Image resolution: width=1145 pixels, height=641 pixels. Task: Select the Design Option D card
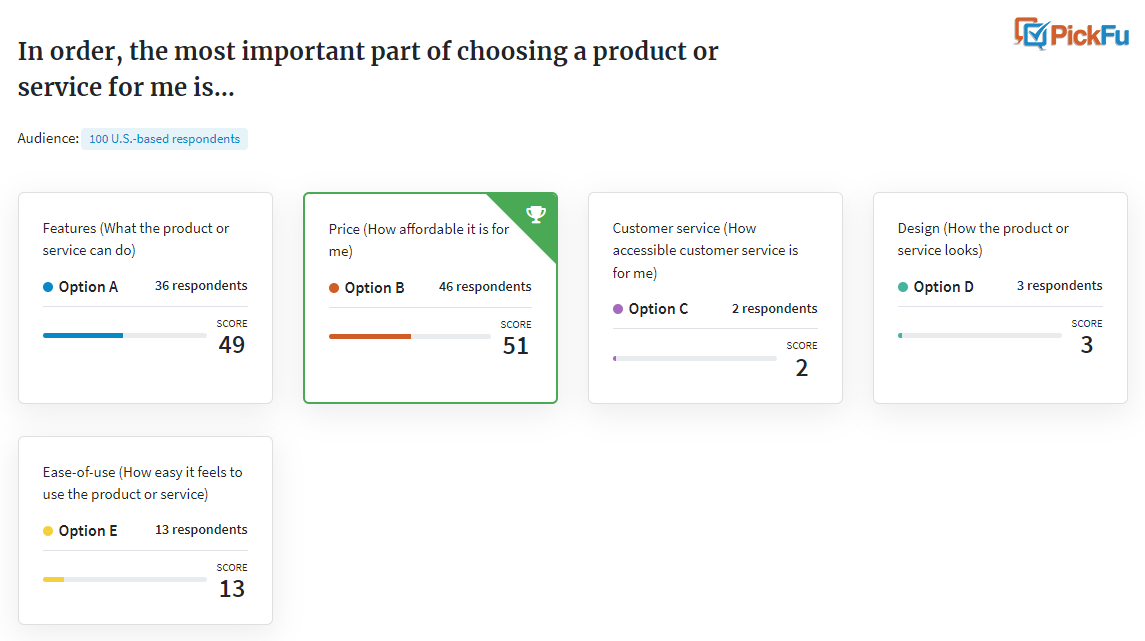point(1000,298)
